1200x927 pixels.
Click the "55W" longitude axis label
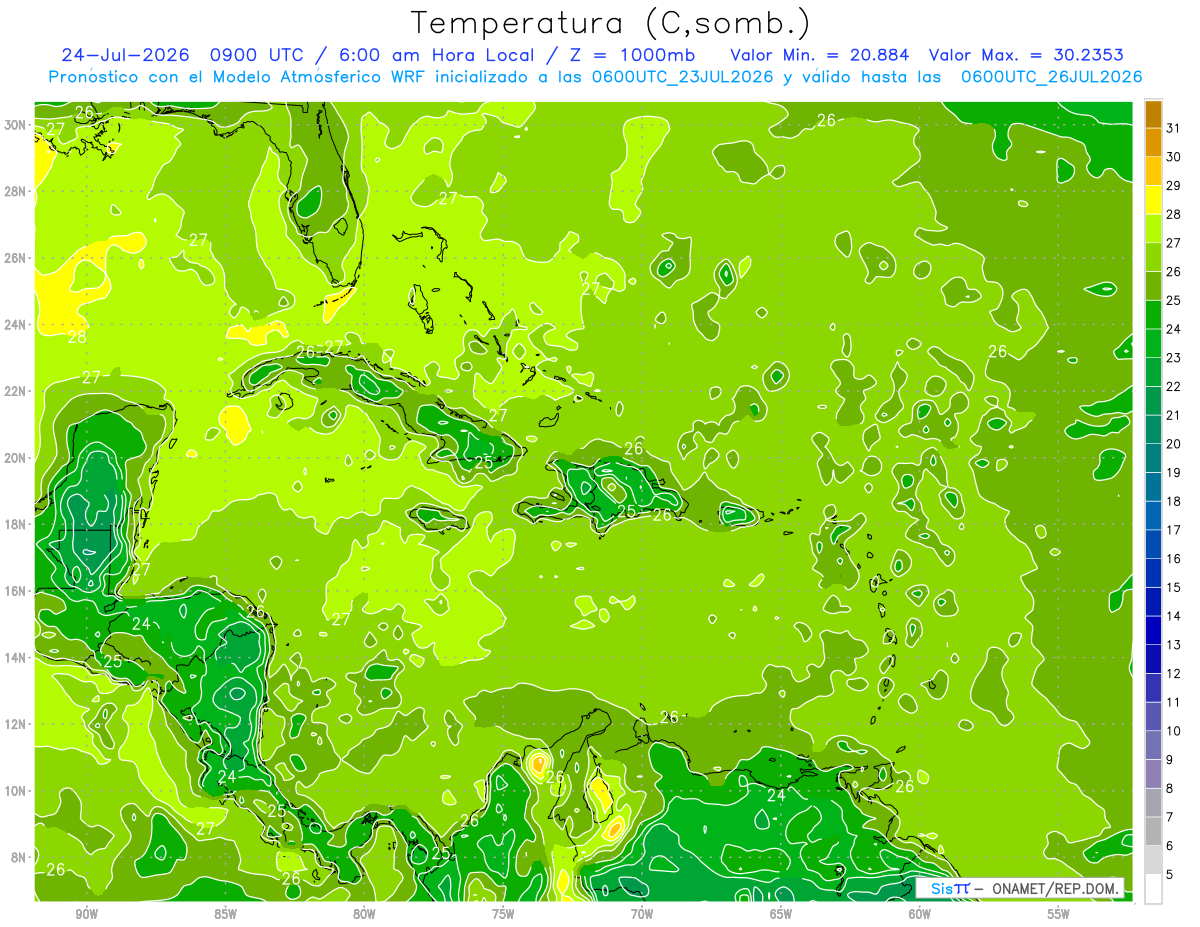1059,914
